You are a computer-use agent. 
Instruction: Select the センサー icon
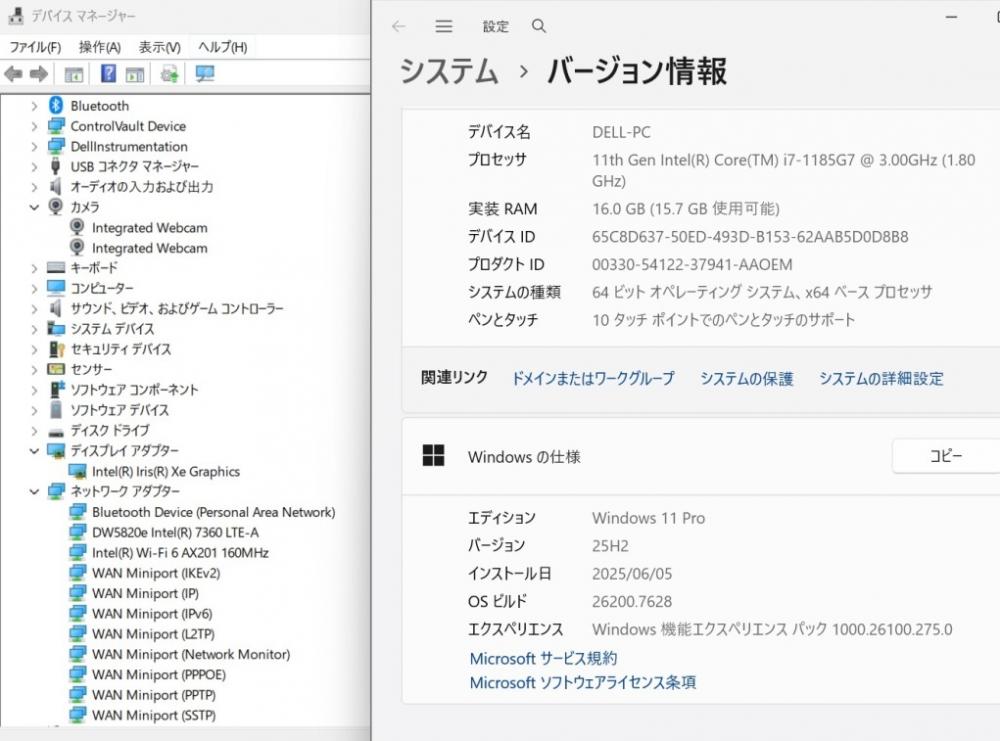[x=56, y=369]
